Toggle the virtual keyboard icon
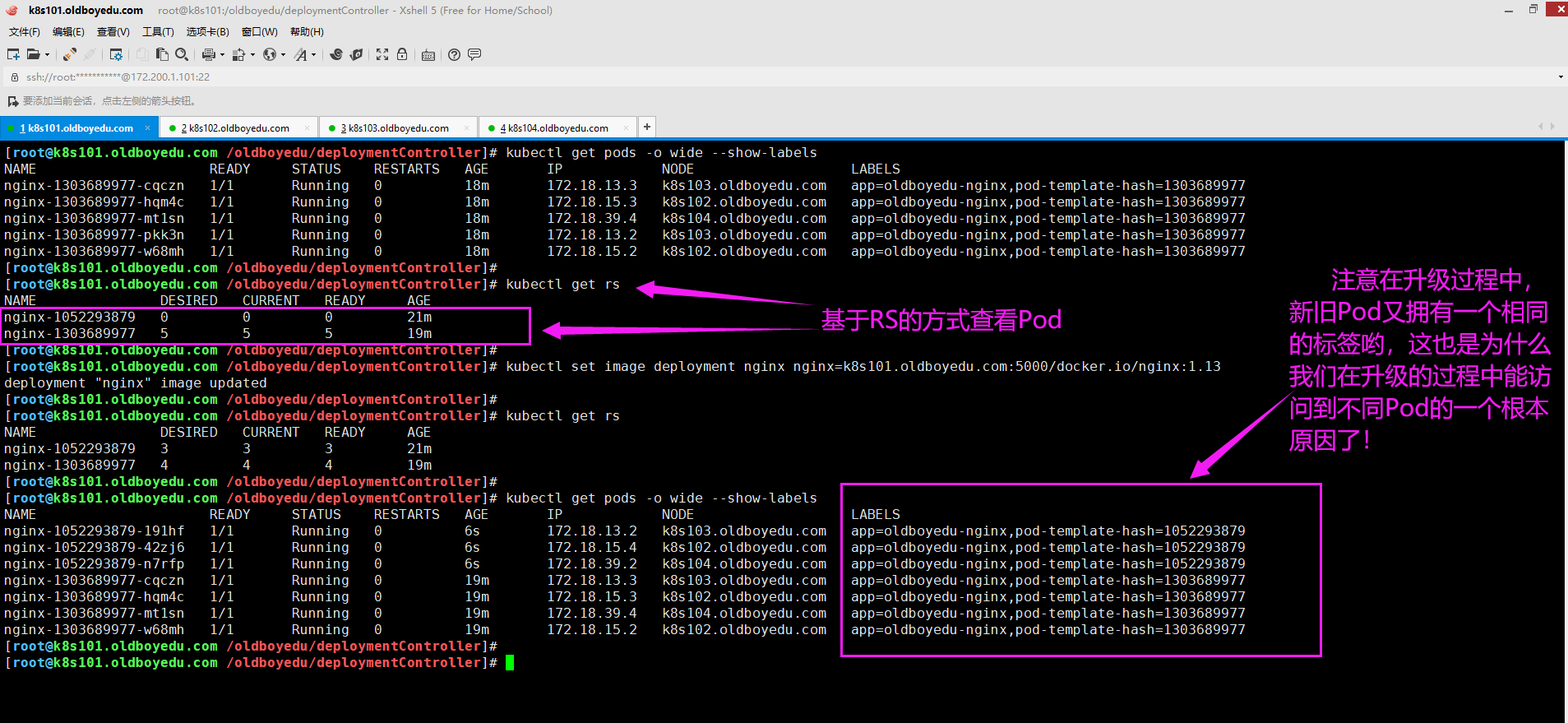 pyautogui.click(x=428, y=55)
